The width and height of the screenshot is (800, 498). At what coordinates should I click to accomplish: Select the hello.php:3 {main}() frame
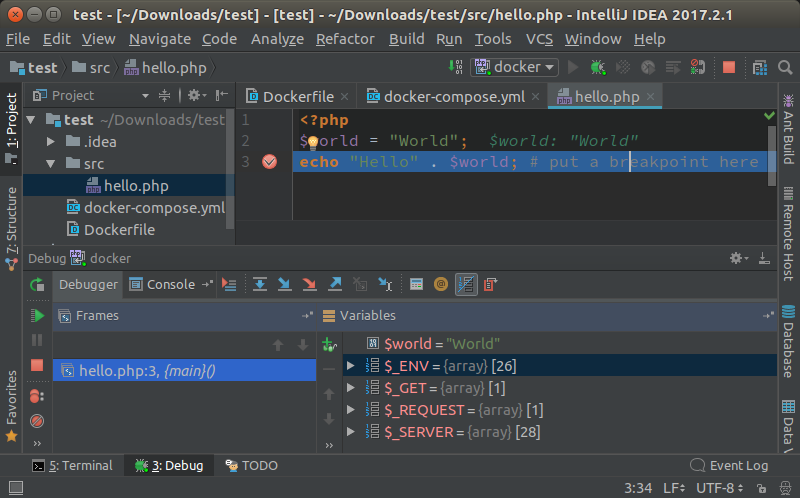coord(185,370)
